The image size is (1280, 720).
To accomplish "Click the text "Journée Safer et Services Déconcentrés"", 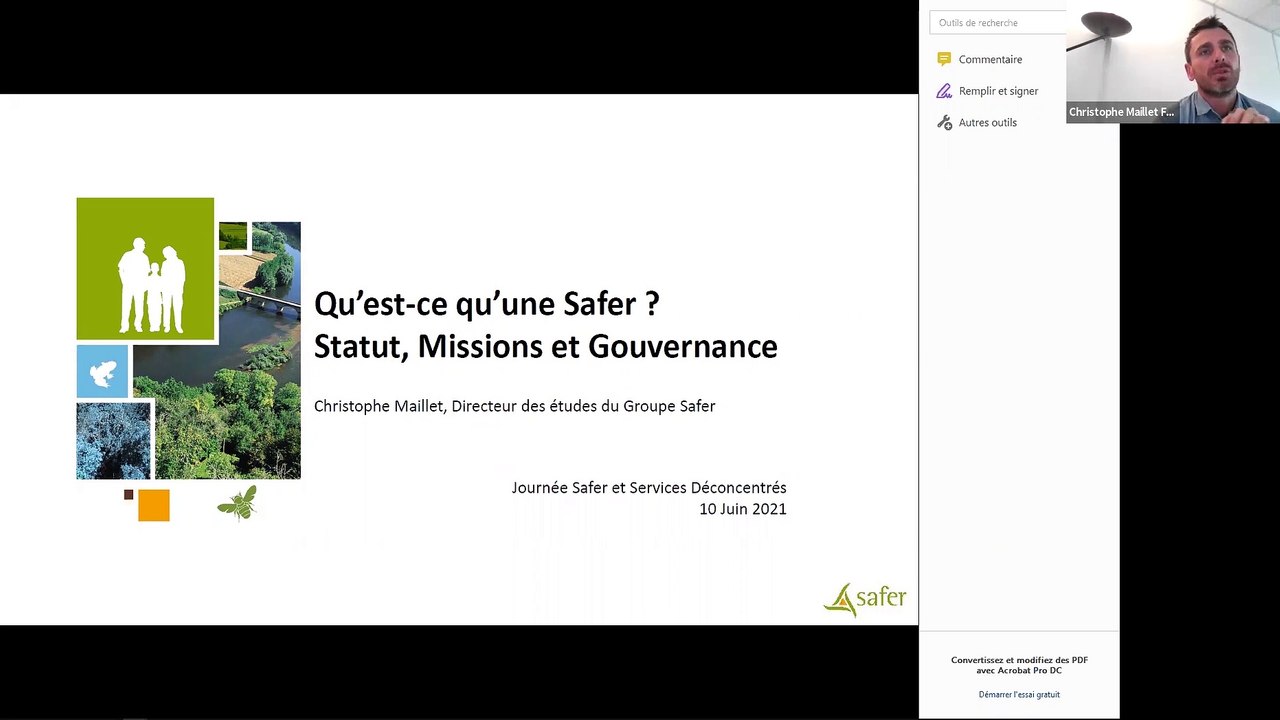I will pos(649,488).
